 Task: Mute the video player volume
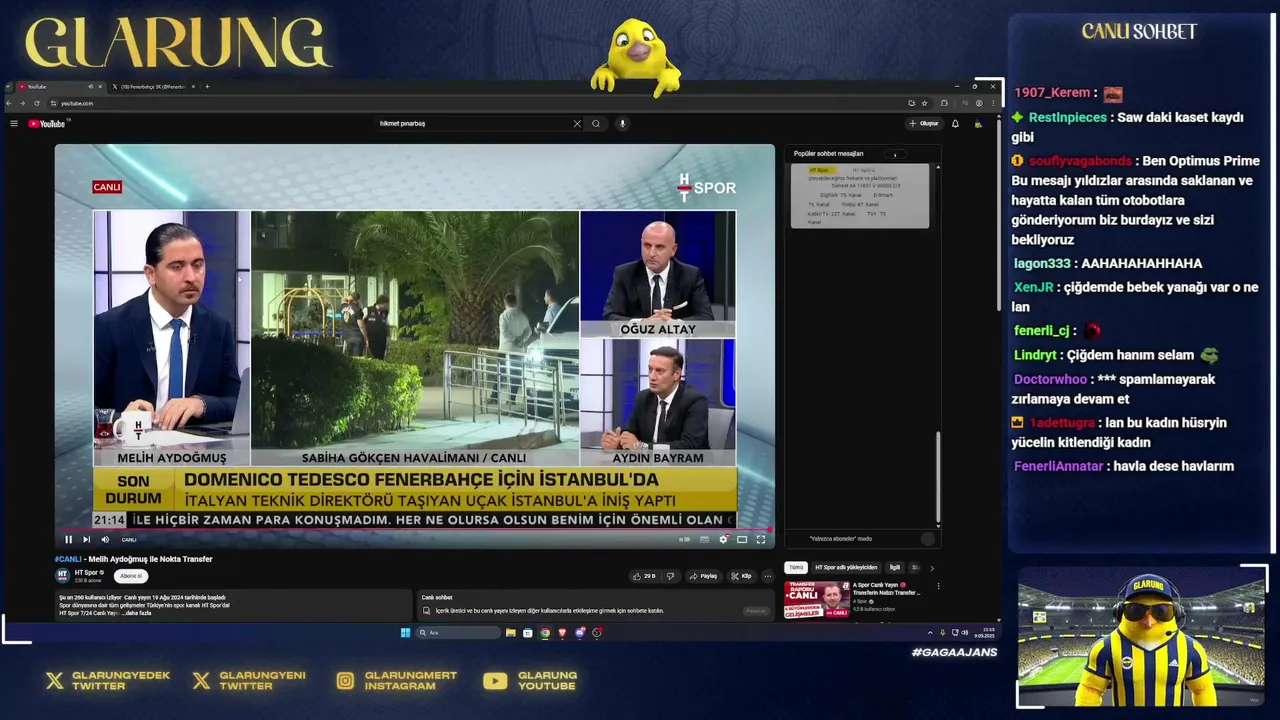click(105, 539)
